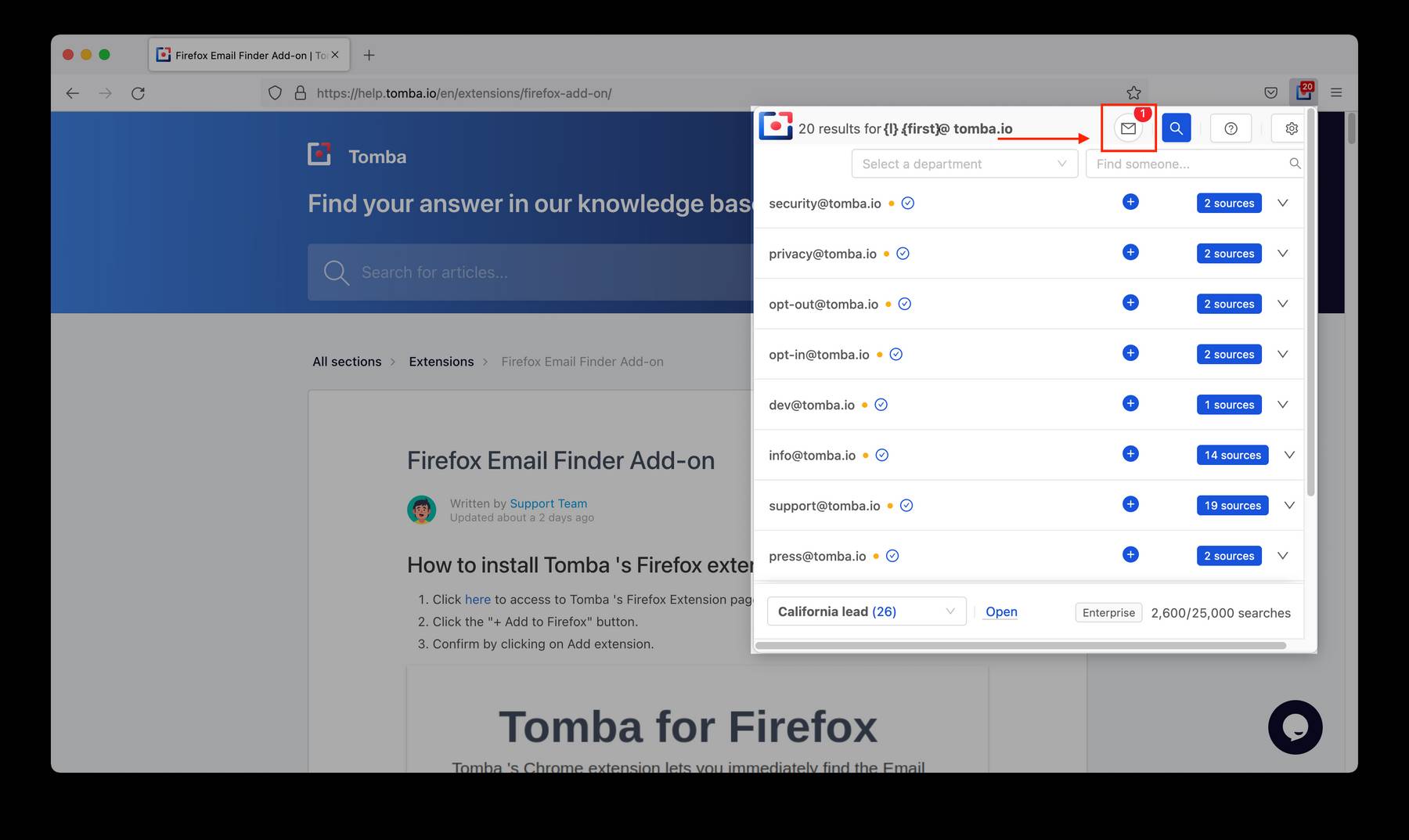Screen dimensions: 1409x840
Task: Add security@tomba.io with the plus button
Action: [1130, 202]
